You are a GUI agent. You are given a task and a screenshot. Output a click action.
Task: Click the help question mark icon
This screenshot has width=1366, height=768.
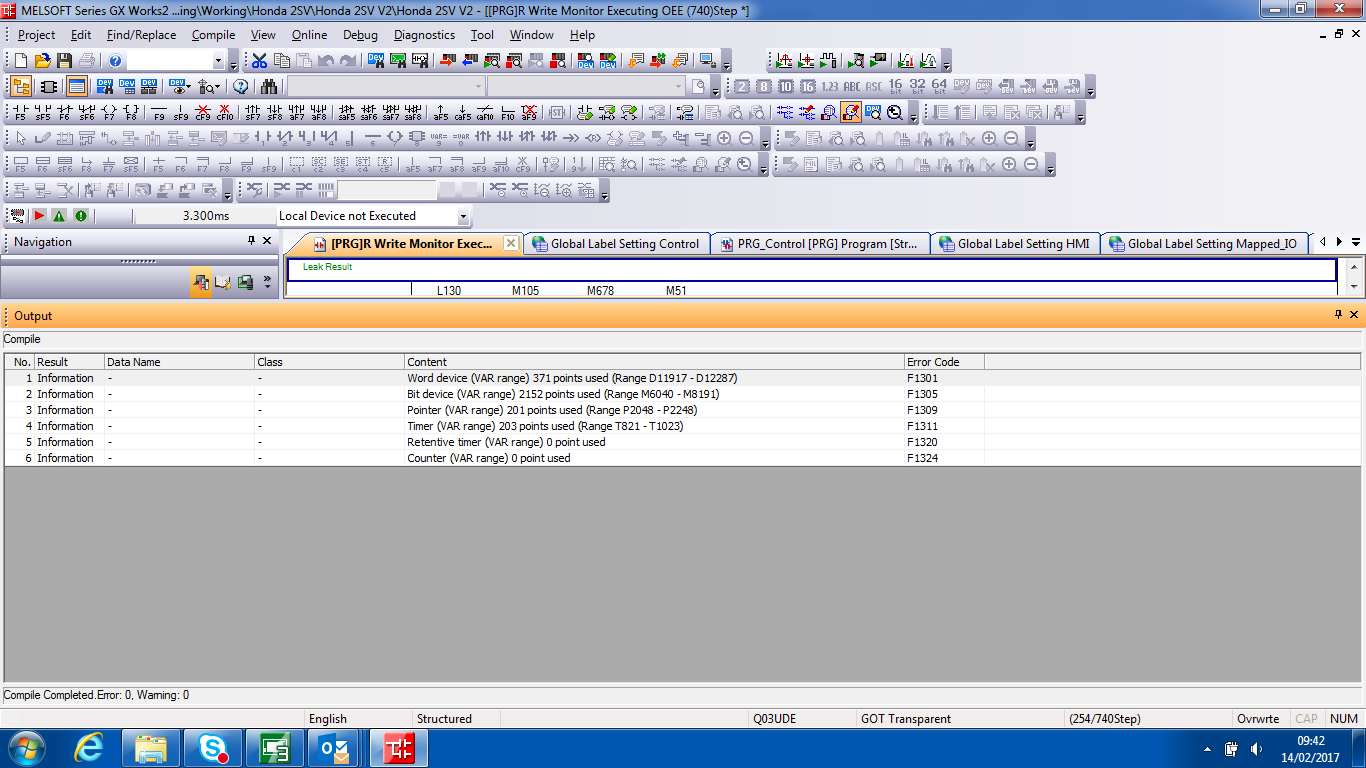(115, 61)
